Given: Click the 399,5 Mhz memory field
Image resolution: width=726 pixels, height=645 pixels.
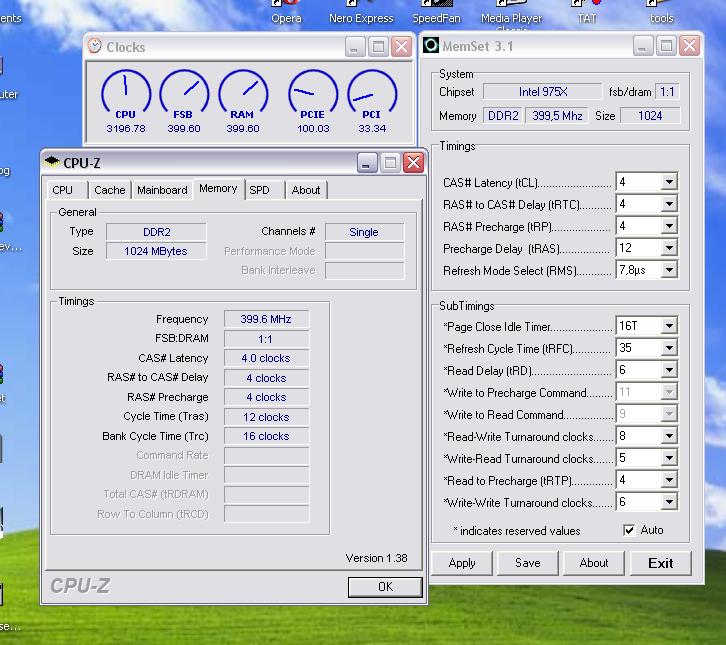Looking at the screenshot, I should pyautogui.click(x=557, y=116).
